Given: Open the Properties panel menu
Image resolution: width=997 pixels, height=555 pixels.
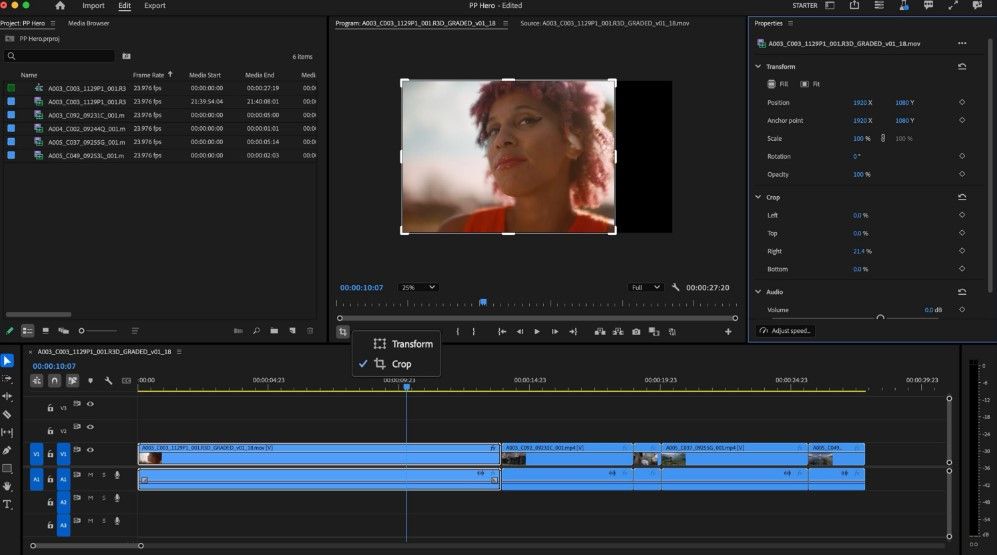Looking at the screenshot, I should tap(790, 24).
